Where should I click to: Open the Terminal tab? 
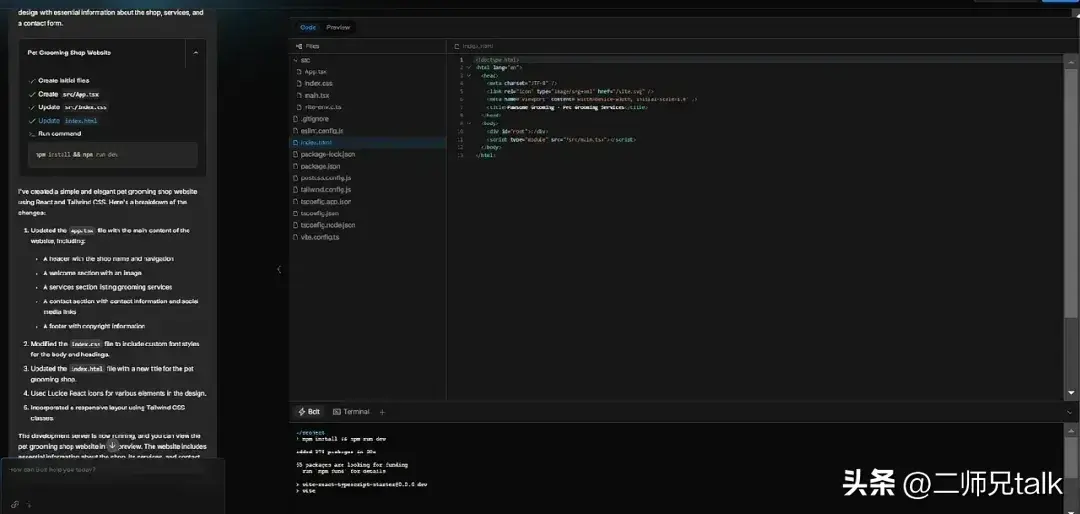click(351, 411)
